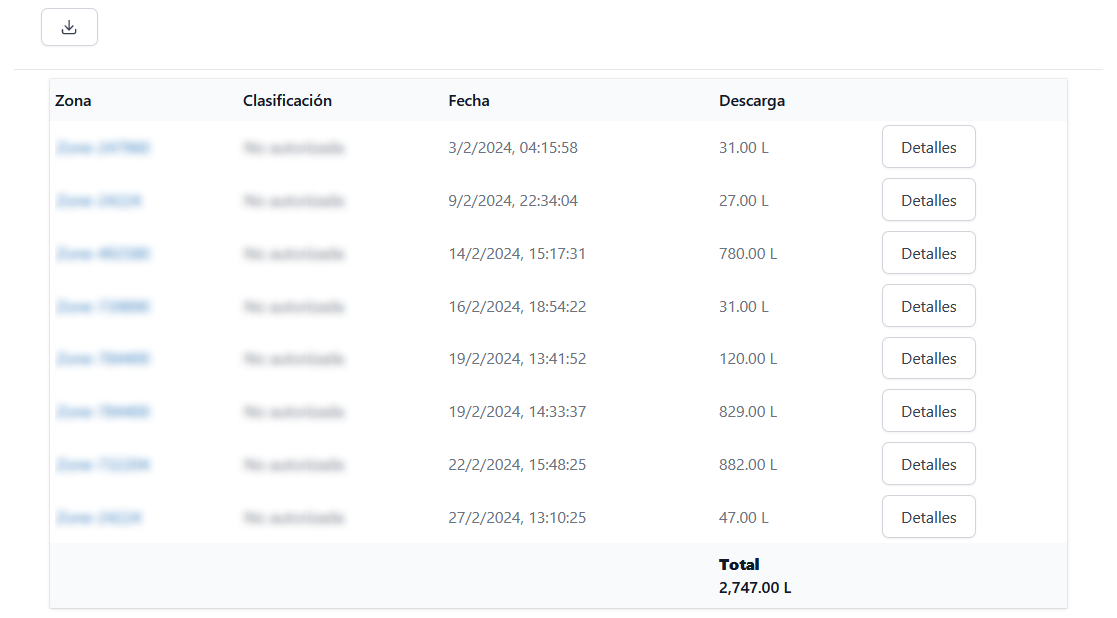This screenshot has height=618, width=1117.
Task: Open the zone link for 19/2/2024 13:41:52
Action: coord(103,359)
